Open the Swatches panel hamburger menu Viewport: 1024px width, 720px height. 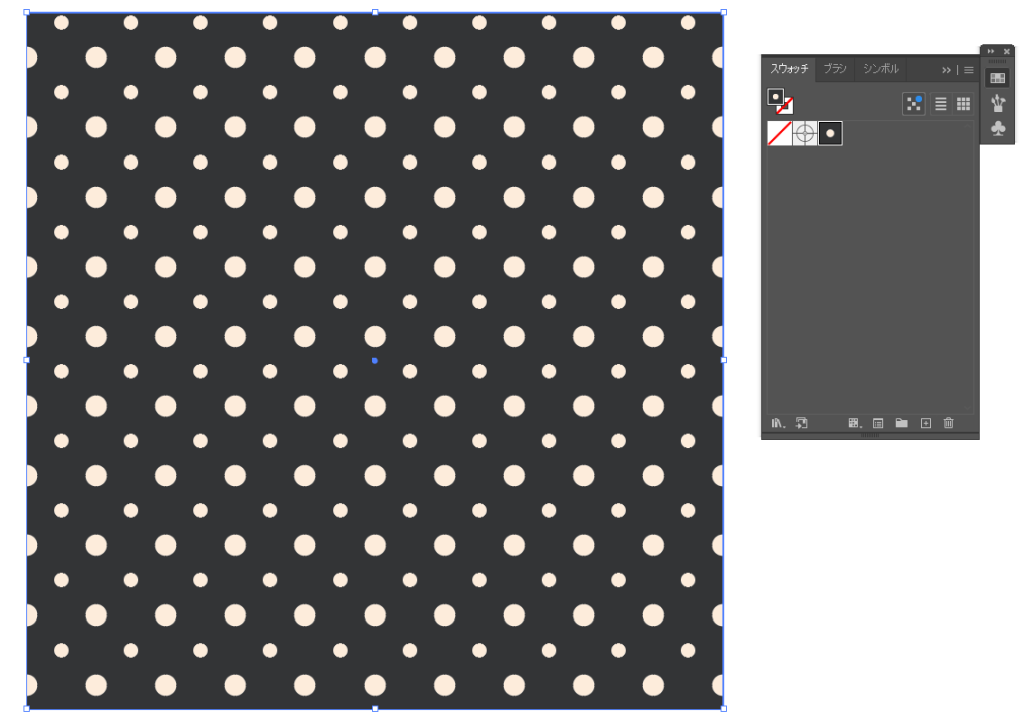tap(968, 70)
